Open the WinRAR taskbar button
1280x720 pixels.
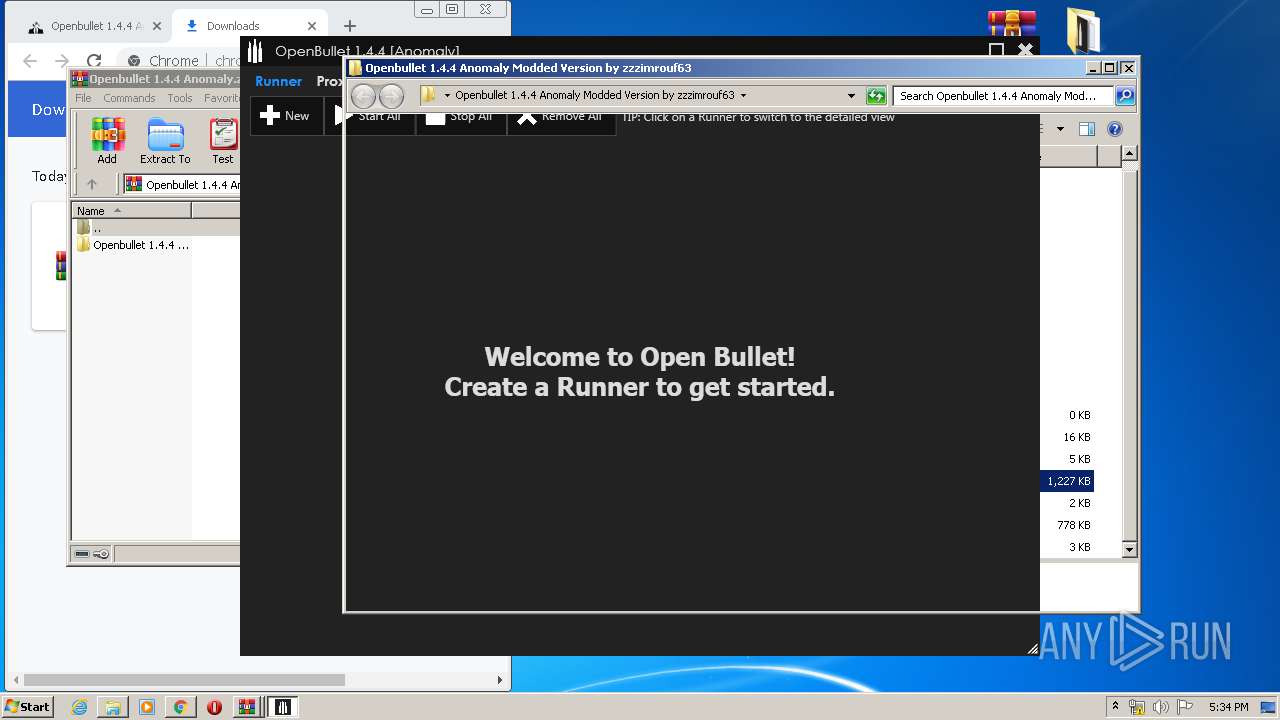(246, 707)
